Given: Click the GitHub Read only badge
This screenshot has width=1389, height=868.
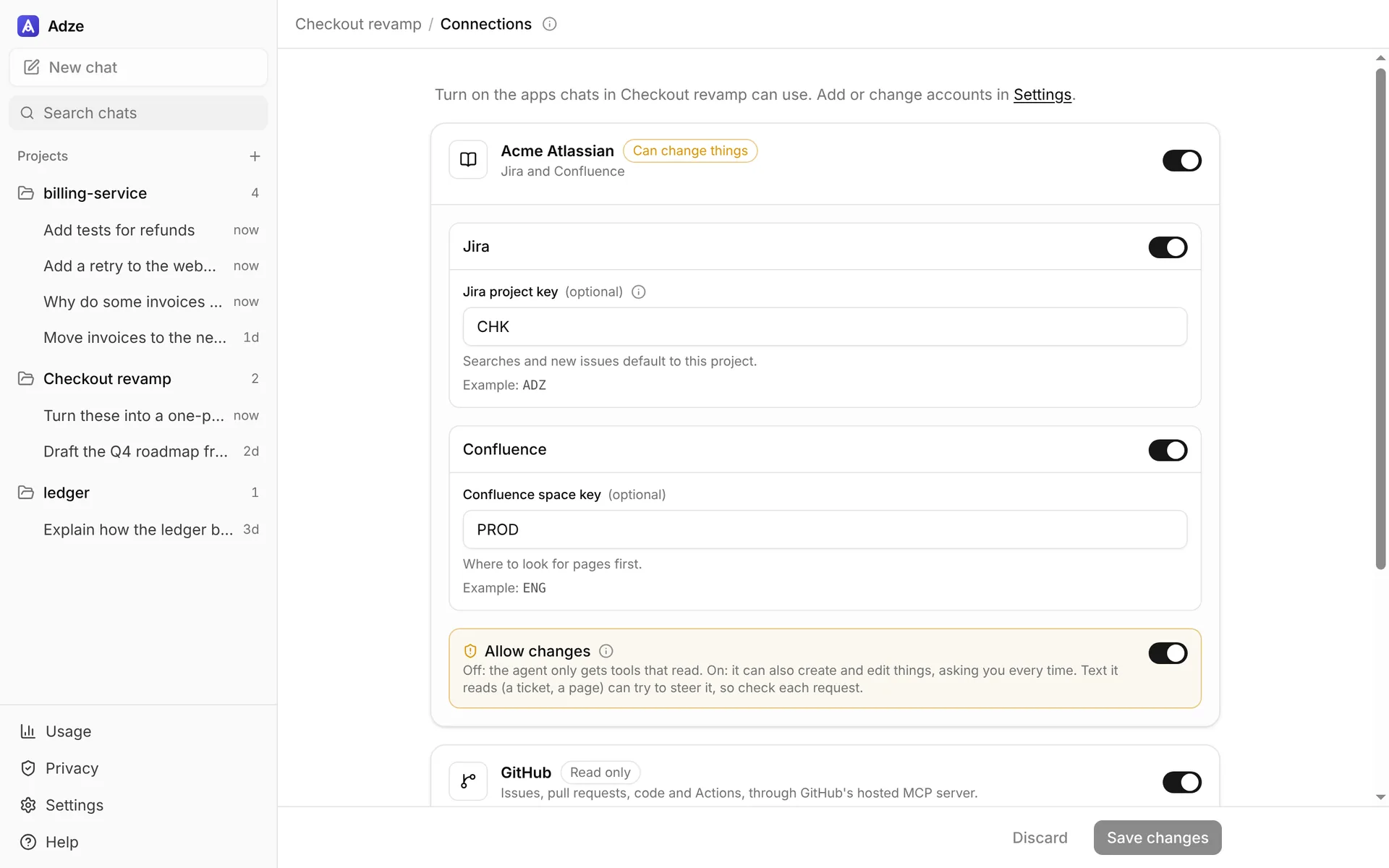Looking at the screenshot, I should pos(600,773).
